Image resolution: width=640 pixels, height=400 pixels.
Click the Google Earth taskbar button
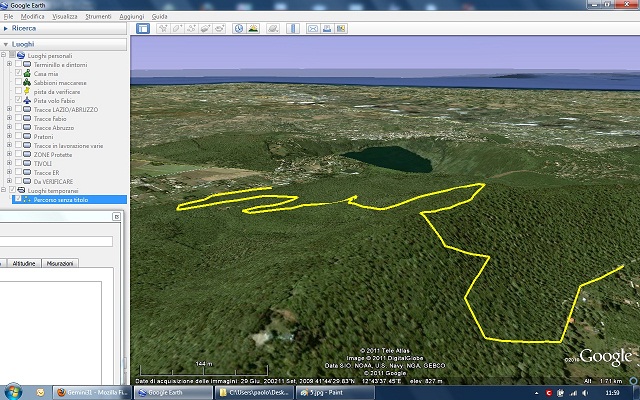[x=173, y=393]
